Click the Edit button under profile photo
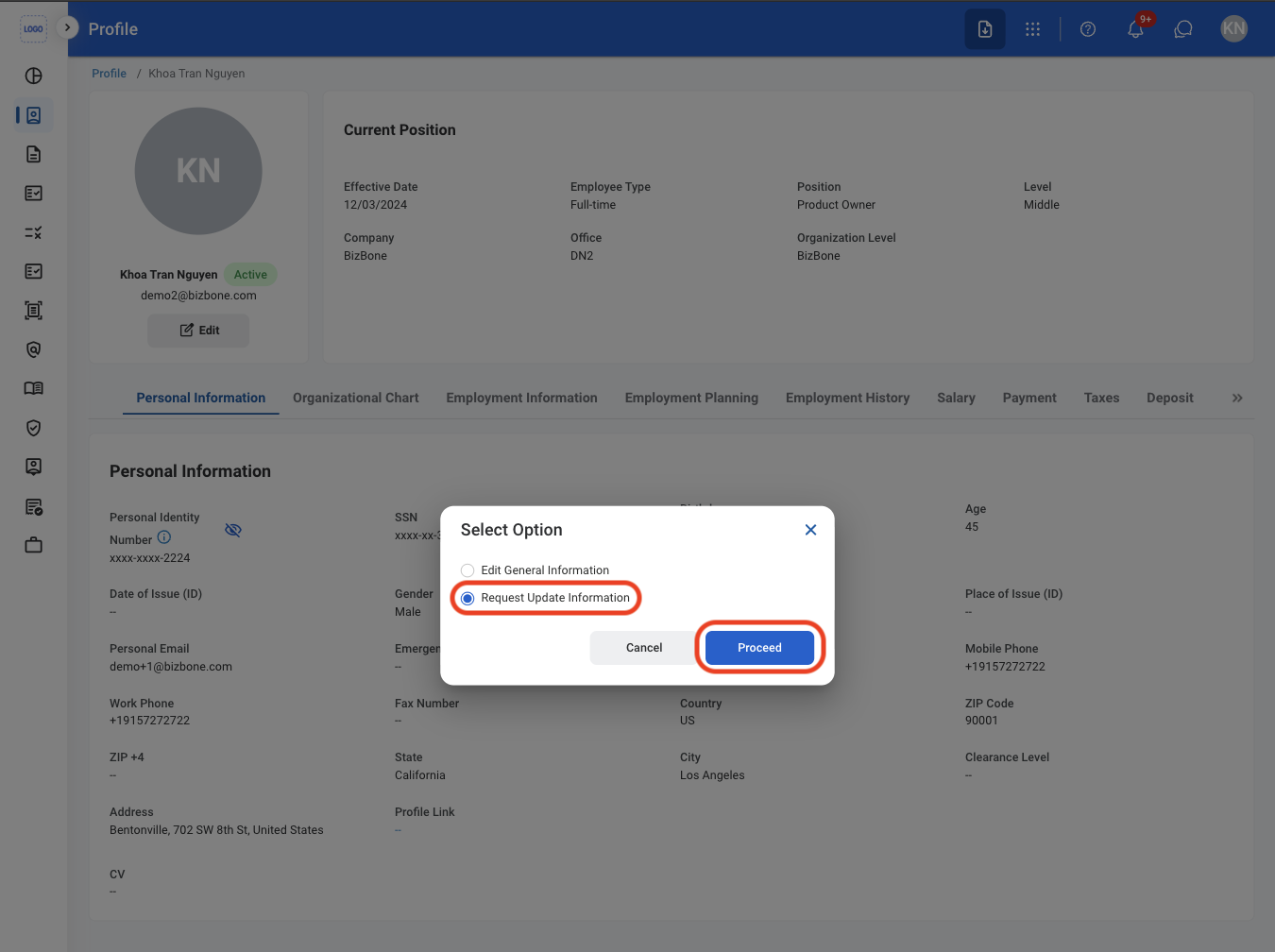This screenshot has width=1275, height=952. point(198,331)
